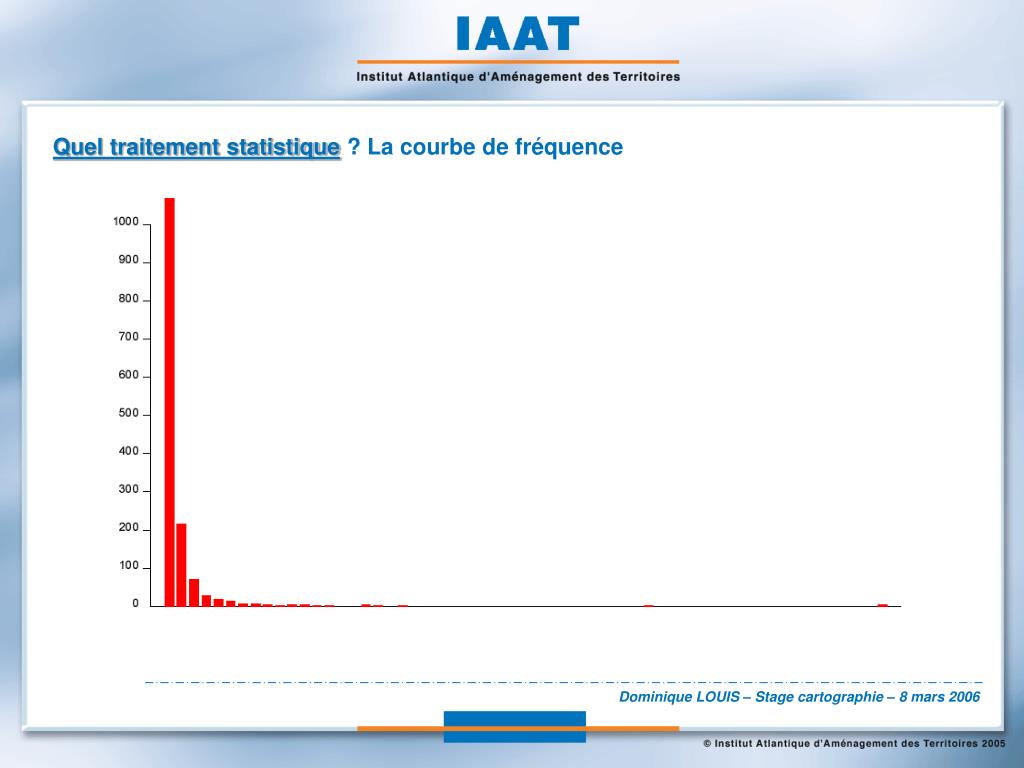This screenshot has width=1024, height=768.
Task: Click the y-axis label '0'
Action: 136,604
